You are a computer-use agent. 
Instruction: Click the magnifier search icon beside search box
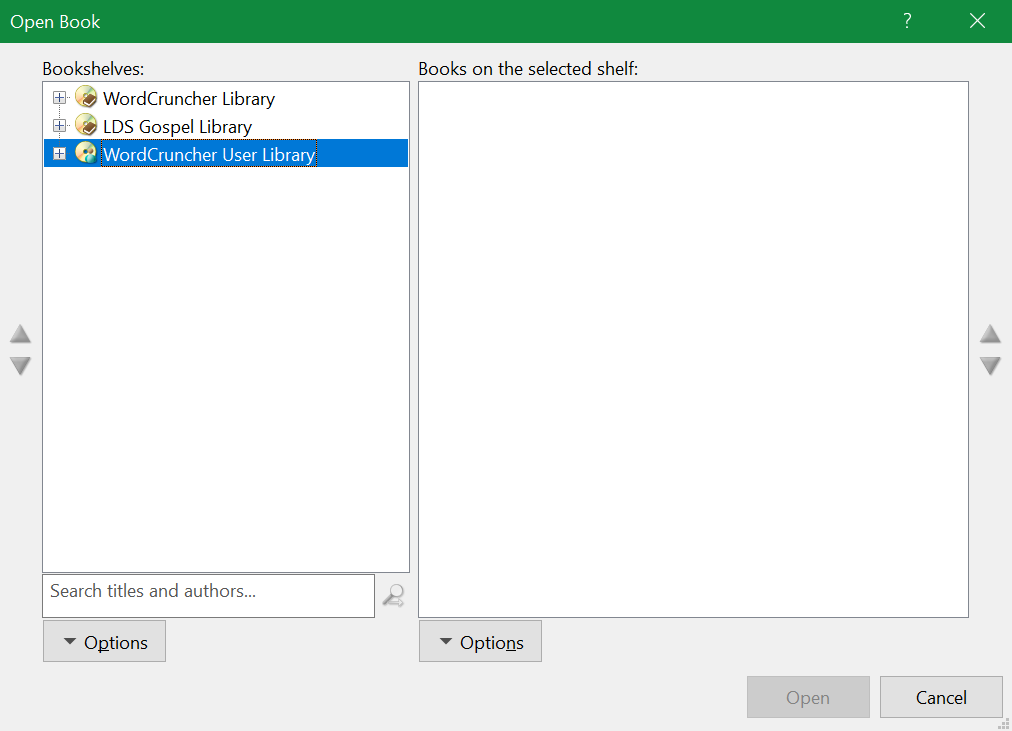393,597
